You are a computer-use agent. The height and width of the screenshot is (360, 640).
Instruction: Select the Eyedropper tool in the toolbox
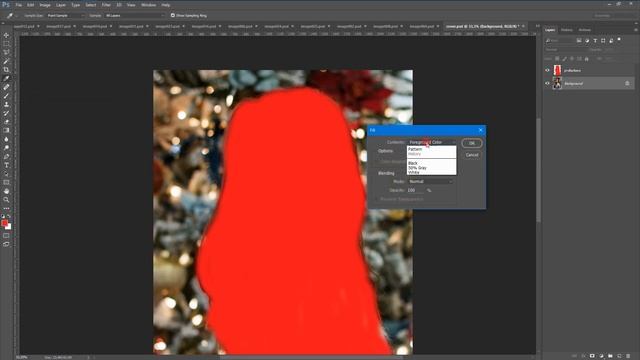click(x=6, y=78)
